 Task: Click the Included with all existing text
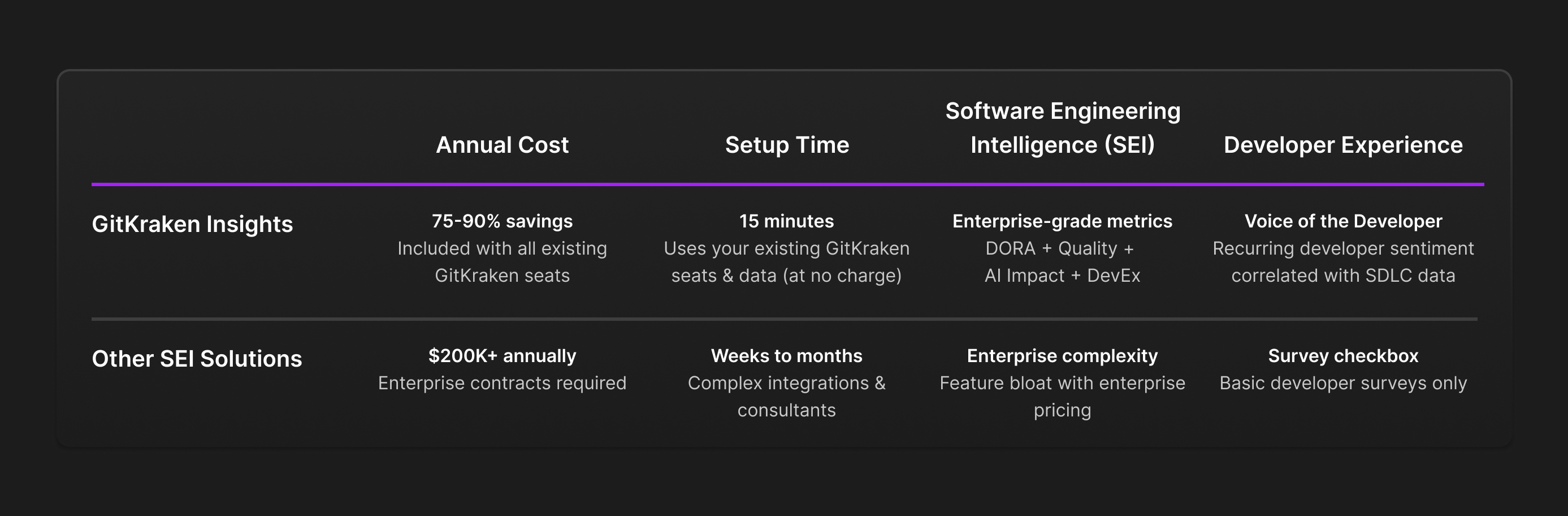point(502,248)
